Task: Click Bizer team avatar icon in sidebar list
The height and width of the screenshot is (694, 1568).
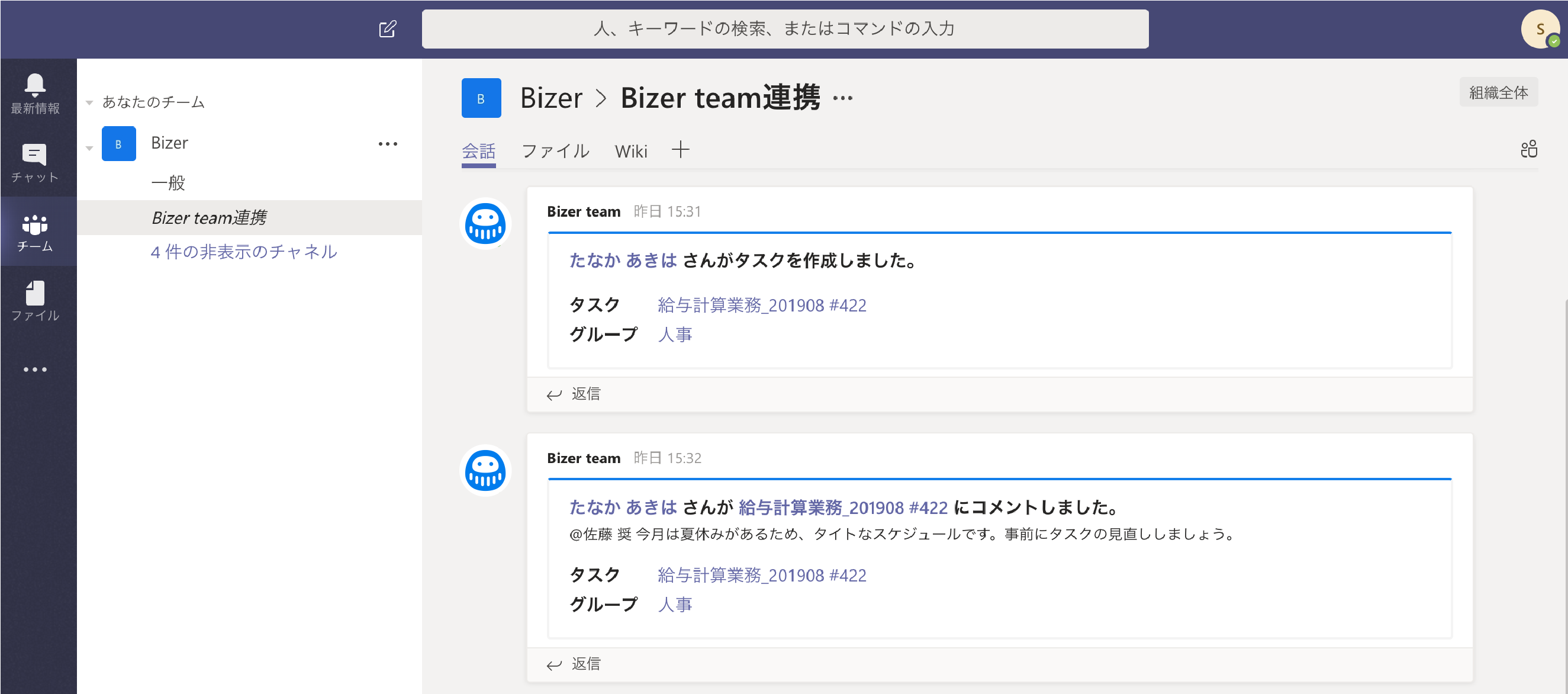Action: tap(119, 144)
